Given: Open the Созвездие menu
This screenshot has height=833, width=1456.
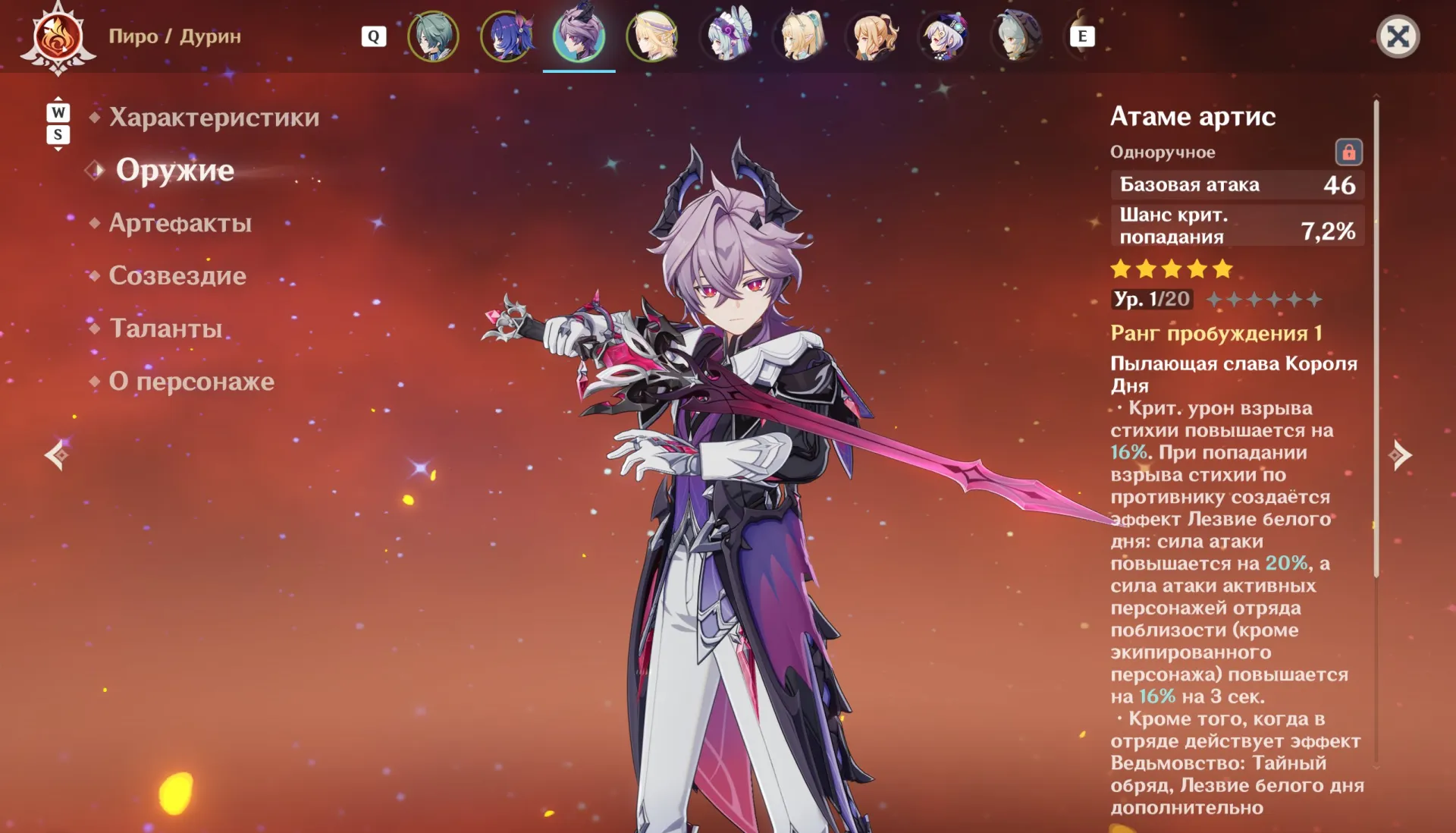Looking at the screenshot, I should (177, 275).
